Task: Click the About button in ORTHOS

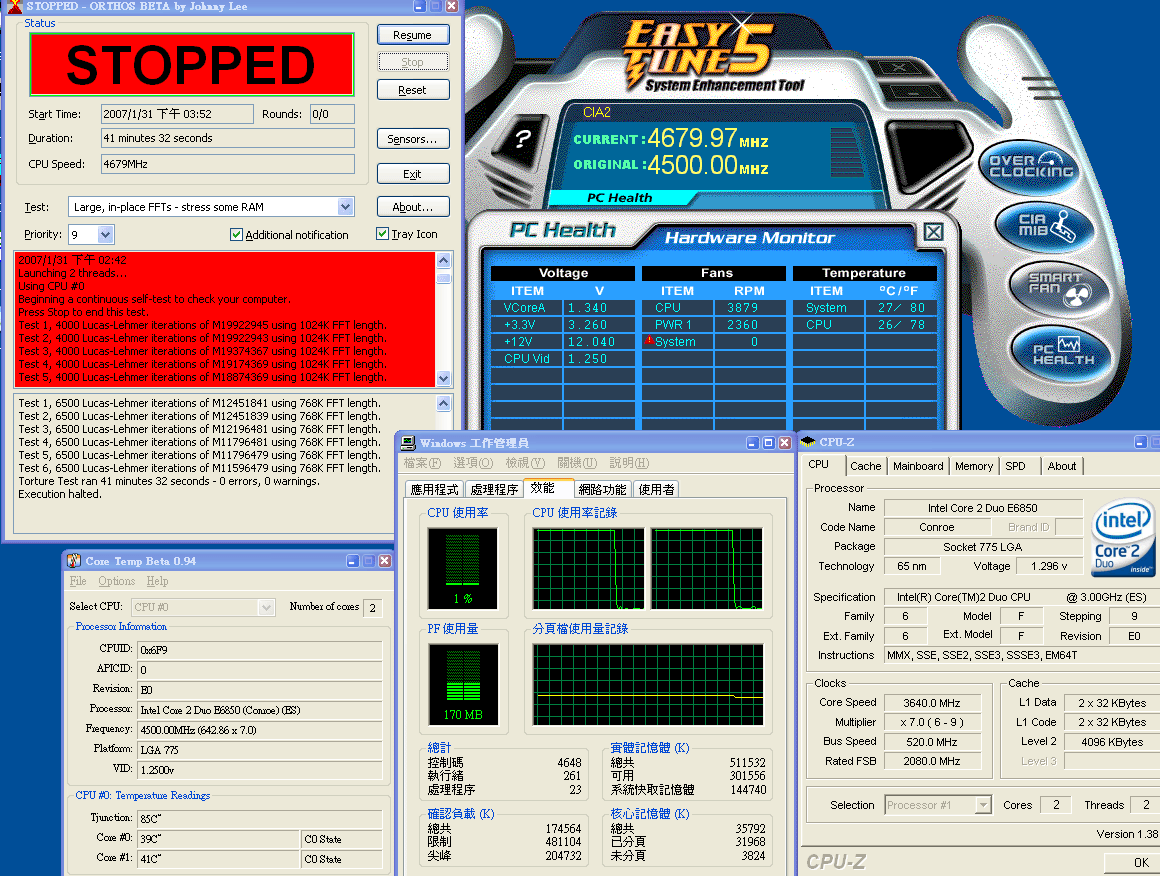Action: 413,207
